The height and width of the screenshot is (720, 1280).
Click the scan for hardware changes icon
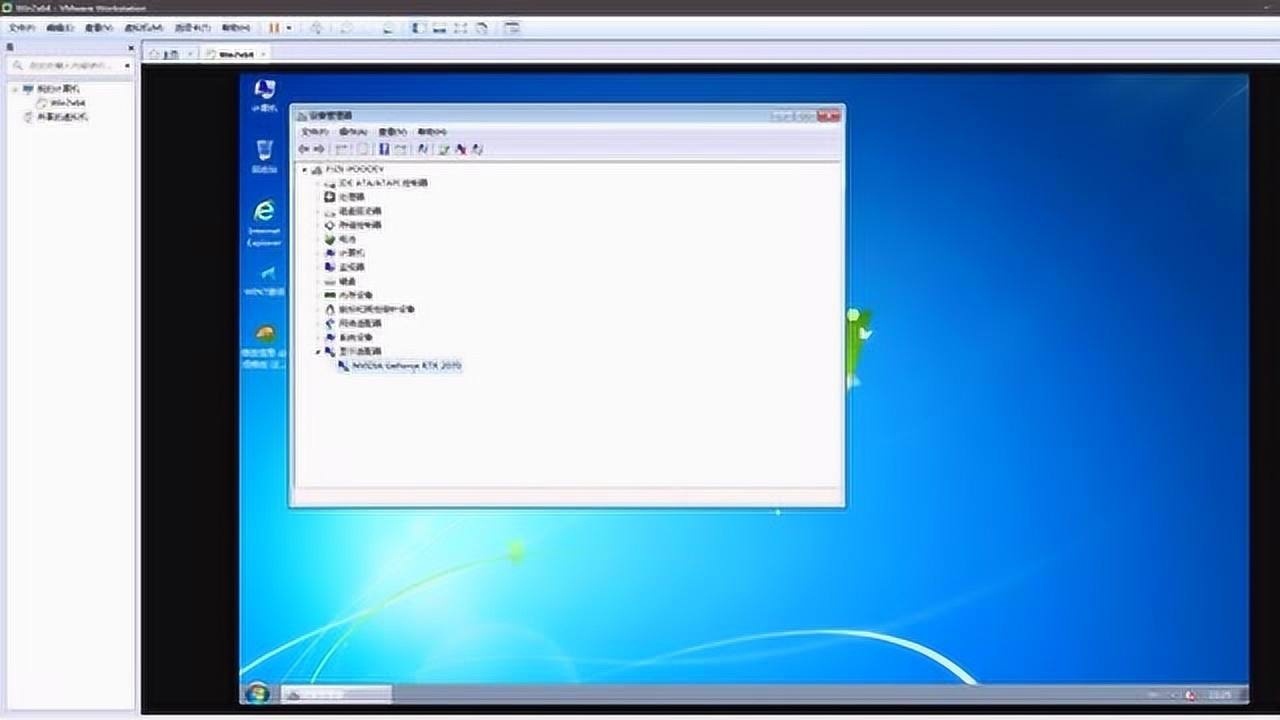(423, 150)
